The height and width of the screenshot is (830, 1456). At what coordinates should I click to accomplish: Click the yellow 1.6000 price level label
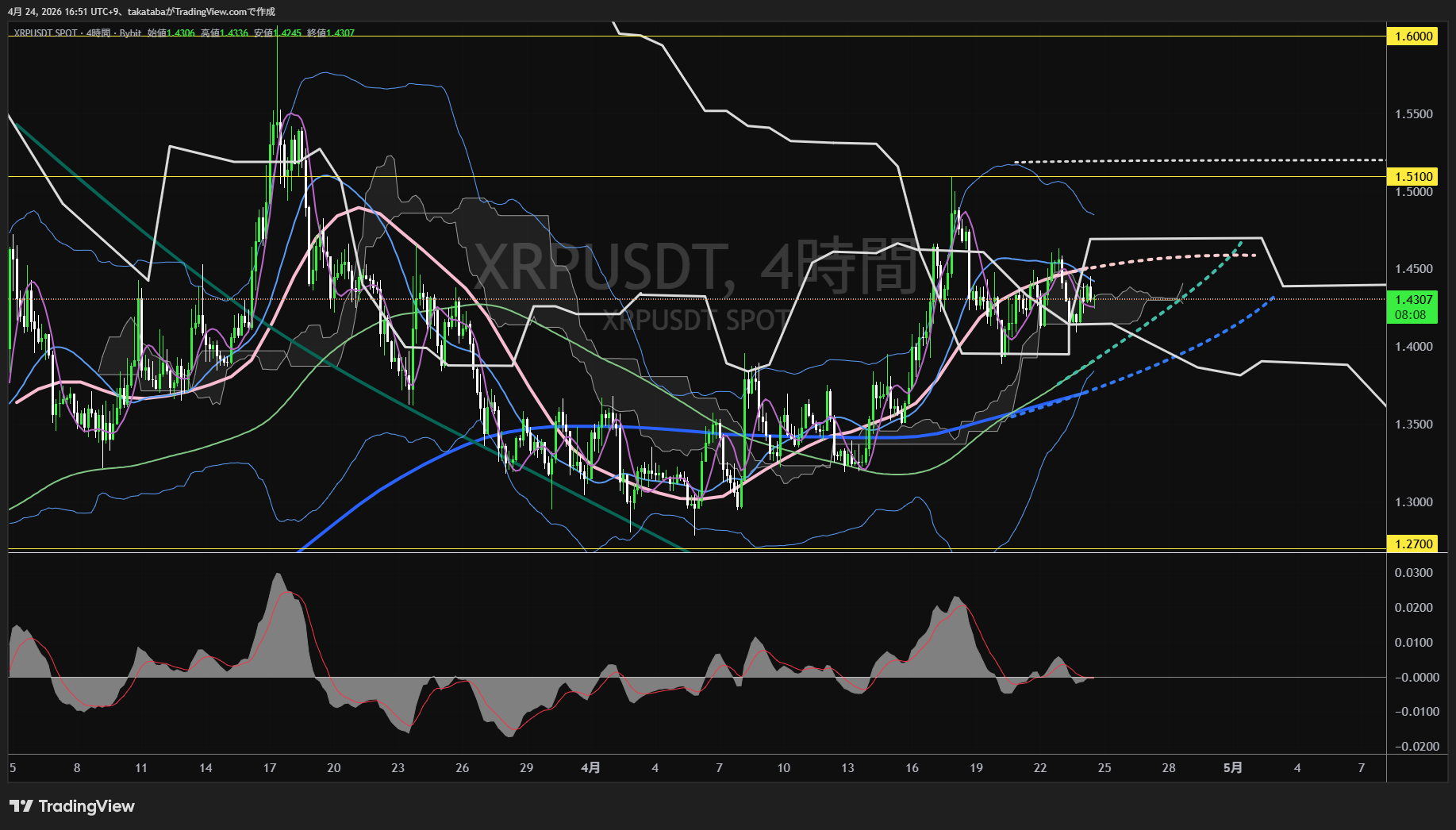point(1413,37)
